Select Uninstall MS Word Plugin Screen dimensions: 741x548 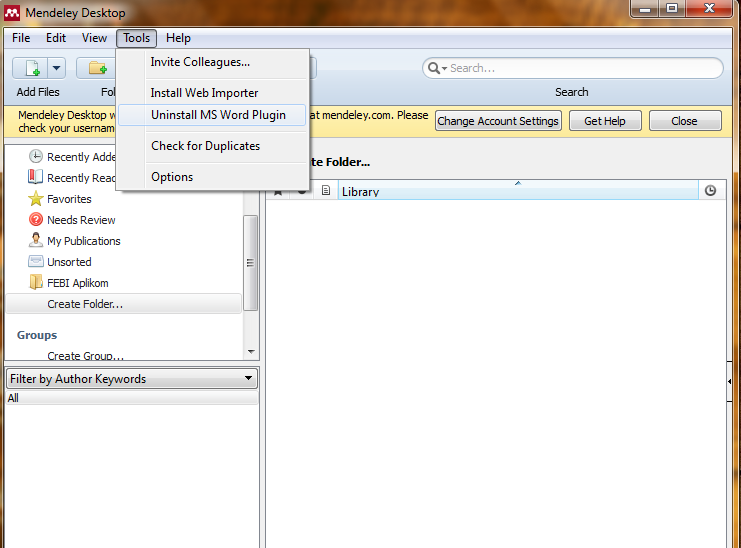tap(212, 115)
